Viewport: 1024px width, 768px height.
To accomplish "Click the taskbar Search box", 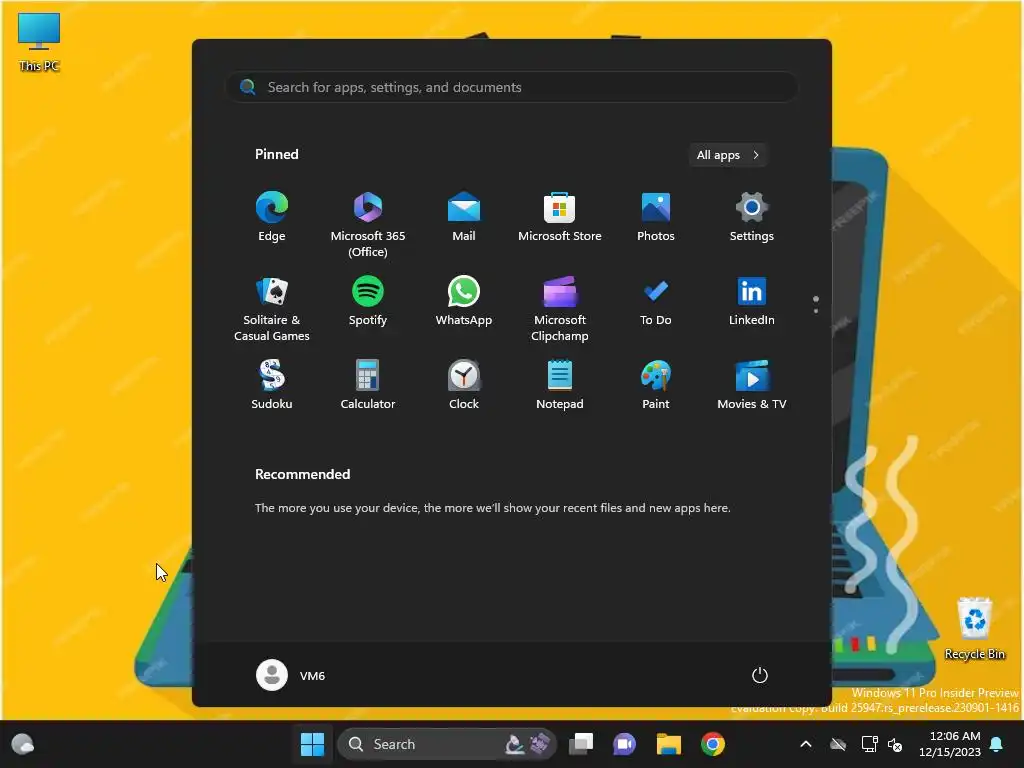I will pyautogui.click(x=447, y=744).
